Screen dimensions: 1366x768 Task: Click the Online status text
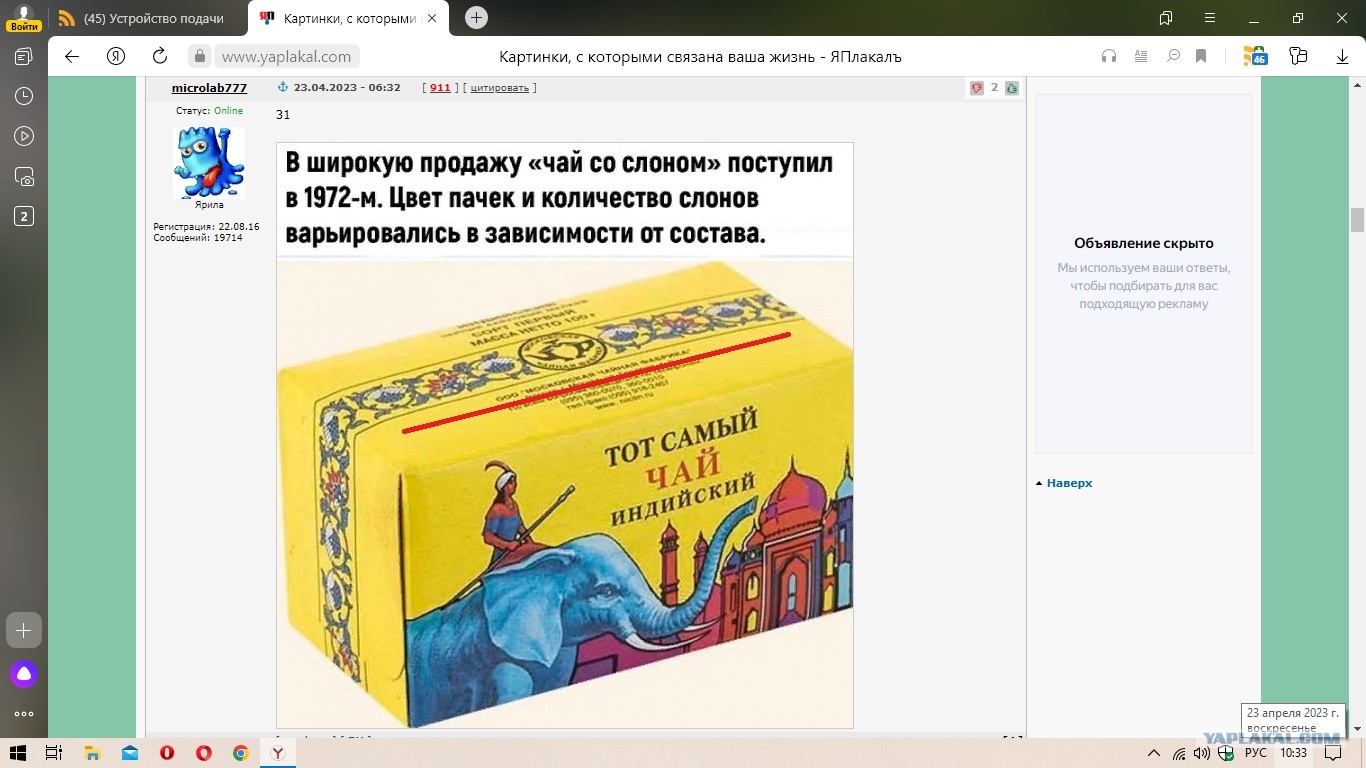(x=228, y=111)
